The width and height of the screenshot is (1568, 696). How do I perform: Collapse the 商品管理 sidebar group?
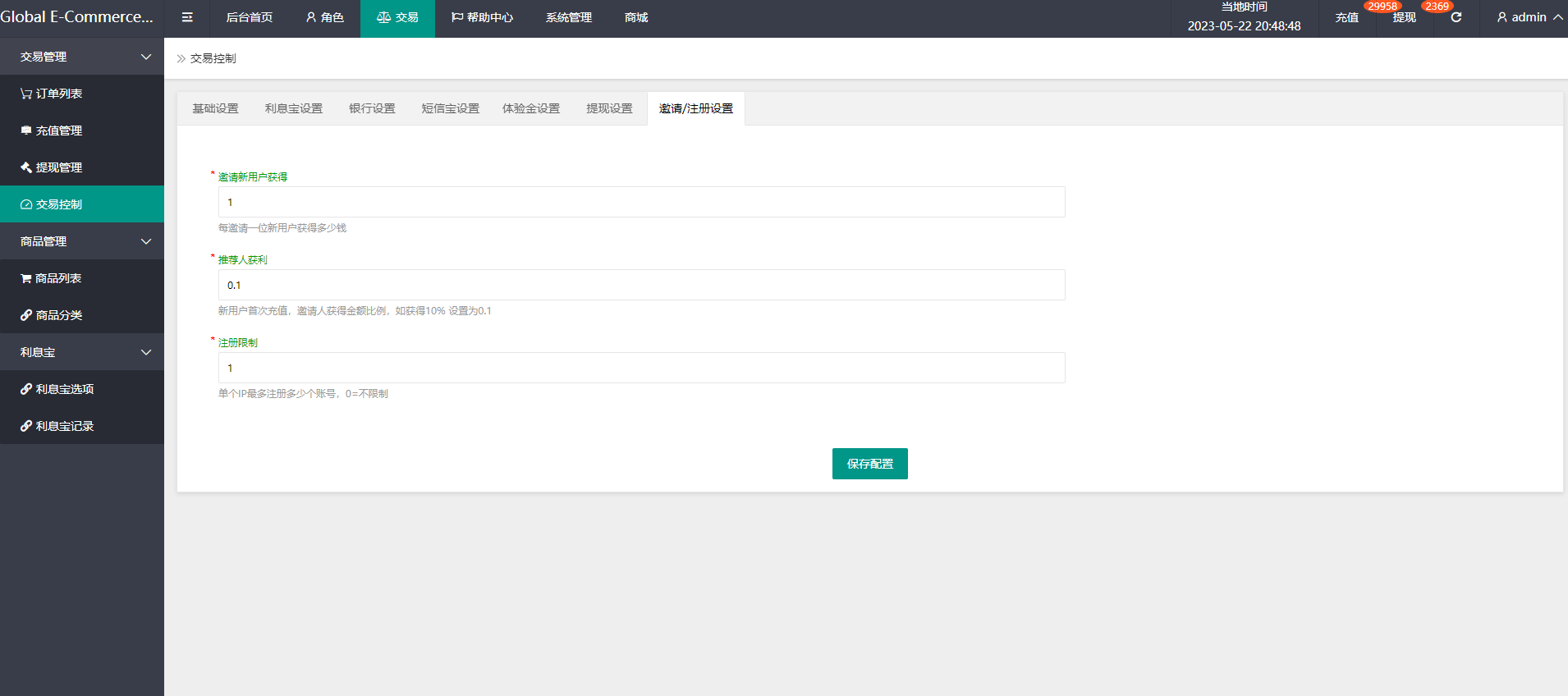tap(146, 241)
